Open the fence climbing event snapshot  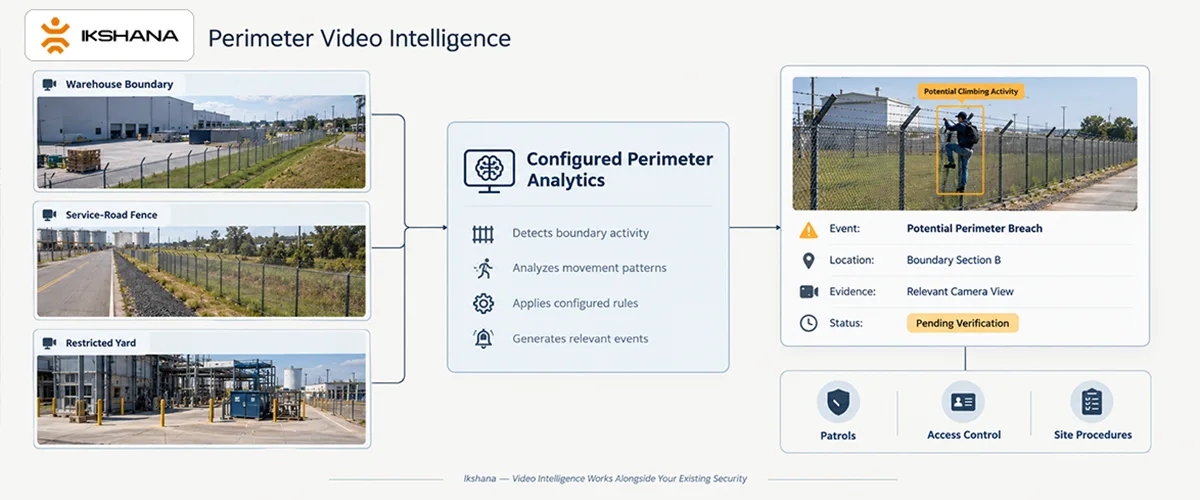[964, 143]
